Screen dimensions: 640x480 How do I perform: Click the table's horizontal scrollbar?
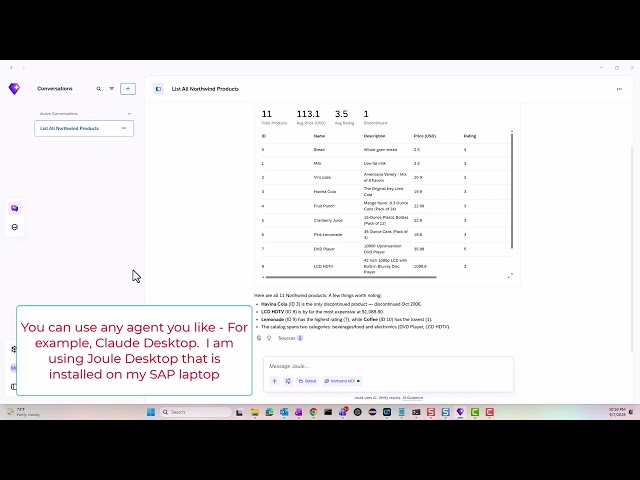351,277
